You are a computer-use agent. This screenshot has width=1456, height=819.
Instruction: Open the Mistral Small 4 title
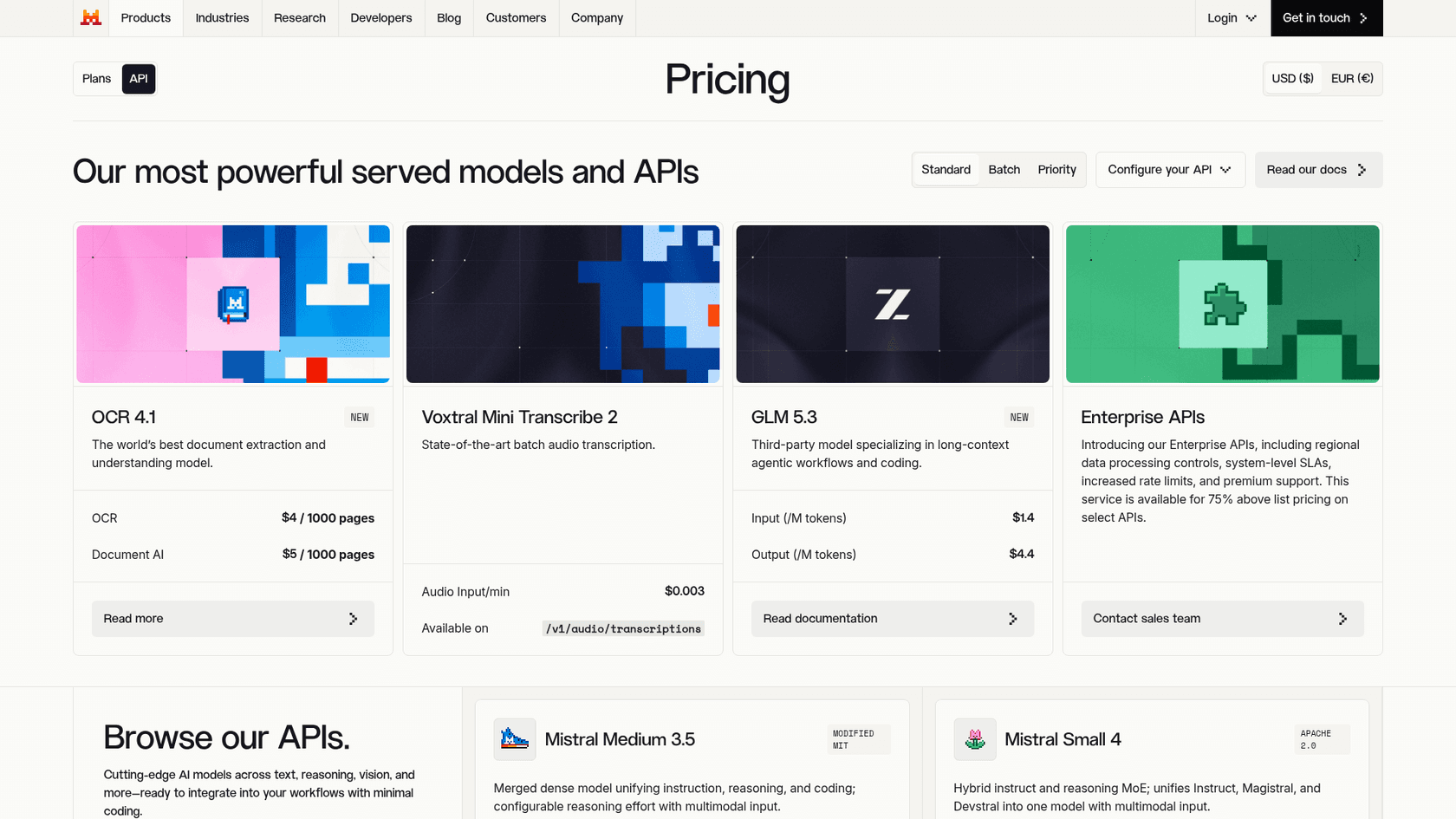point(1063,739)
